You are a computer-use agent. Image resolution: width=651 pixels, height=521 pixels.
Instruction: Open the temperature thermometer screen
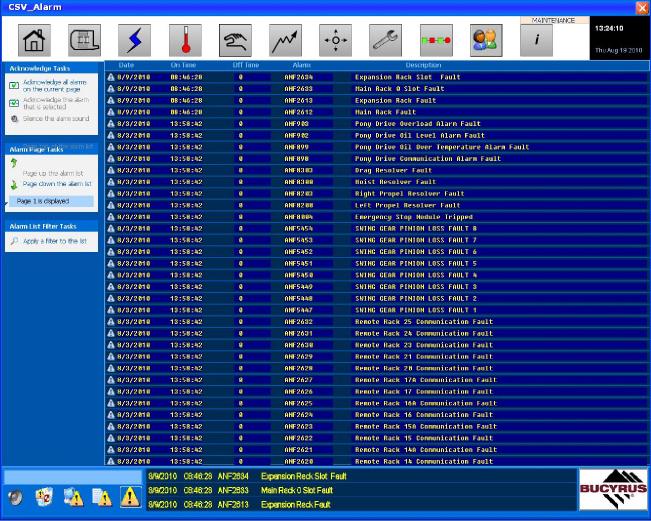tap(185, 40)
